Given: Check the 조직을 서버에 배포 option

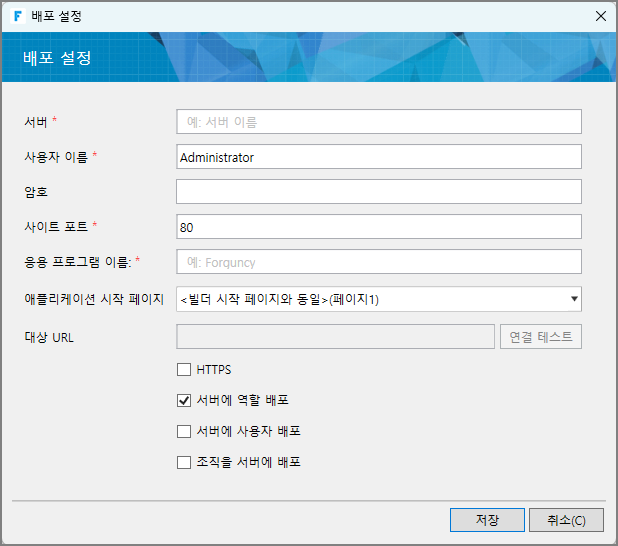Looking at the screenshot, I should point(184,462).
